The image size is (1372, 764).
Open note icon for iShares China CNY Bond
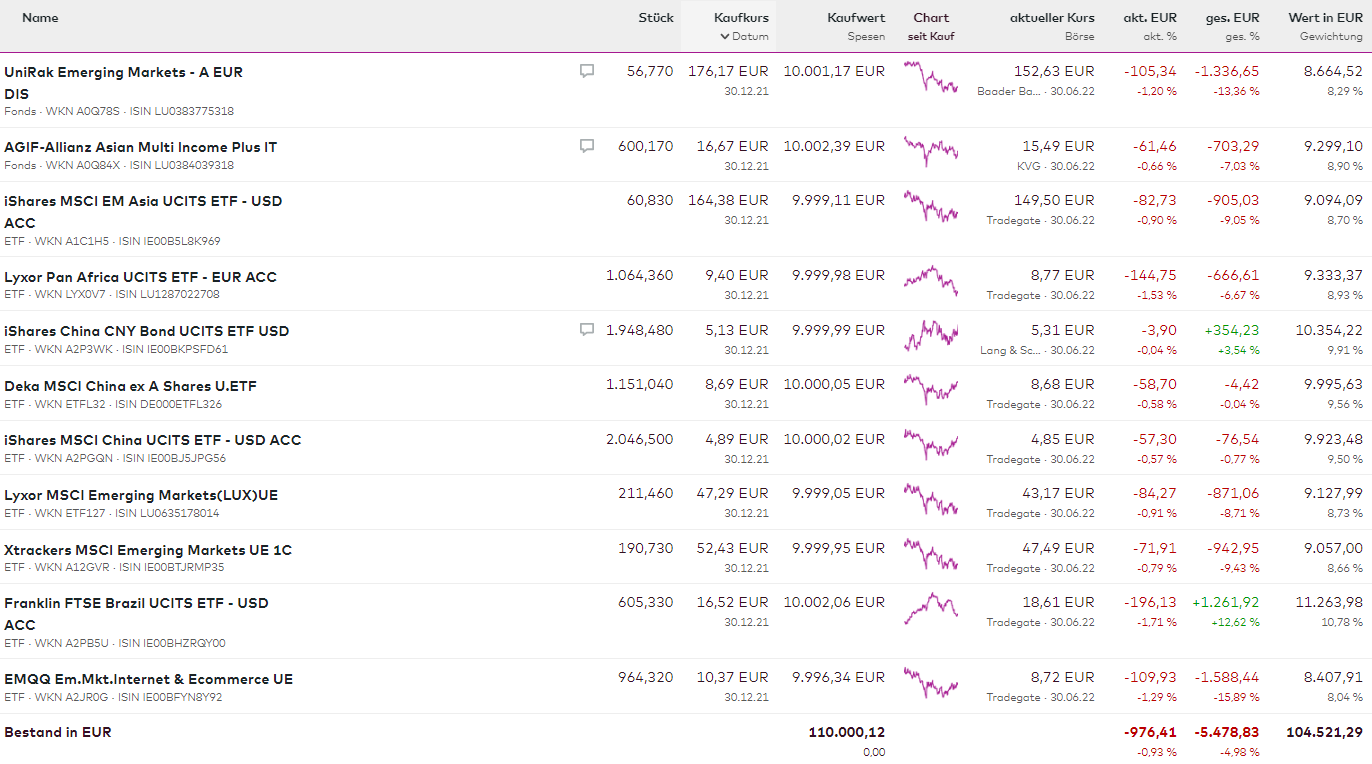(x=587, y=330)
